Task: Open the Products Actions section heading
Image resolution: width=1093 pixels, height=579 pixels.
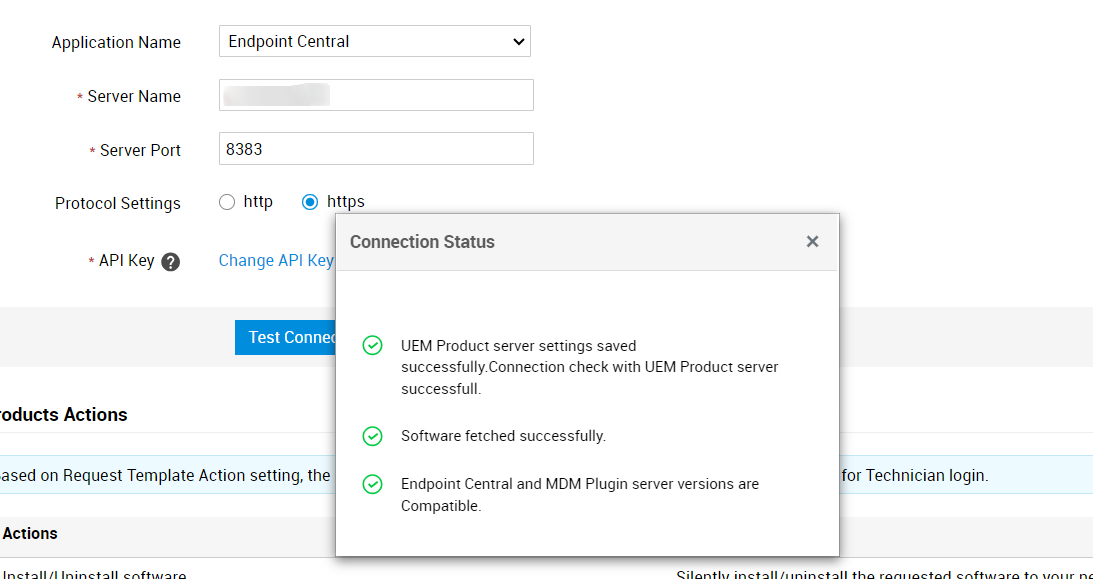Action: tap(63, 414)
